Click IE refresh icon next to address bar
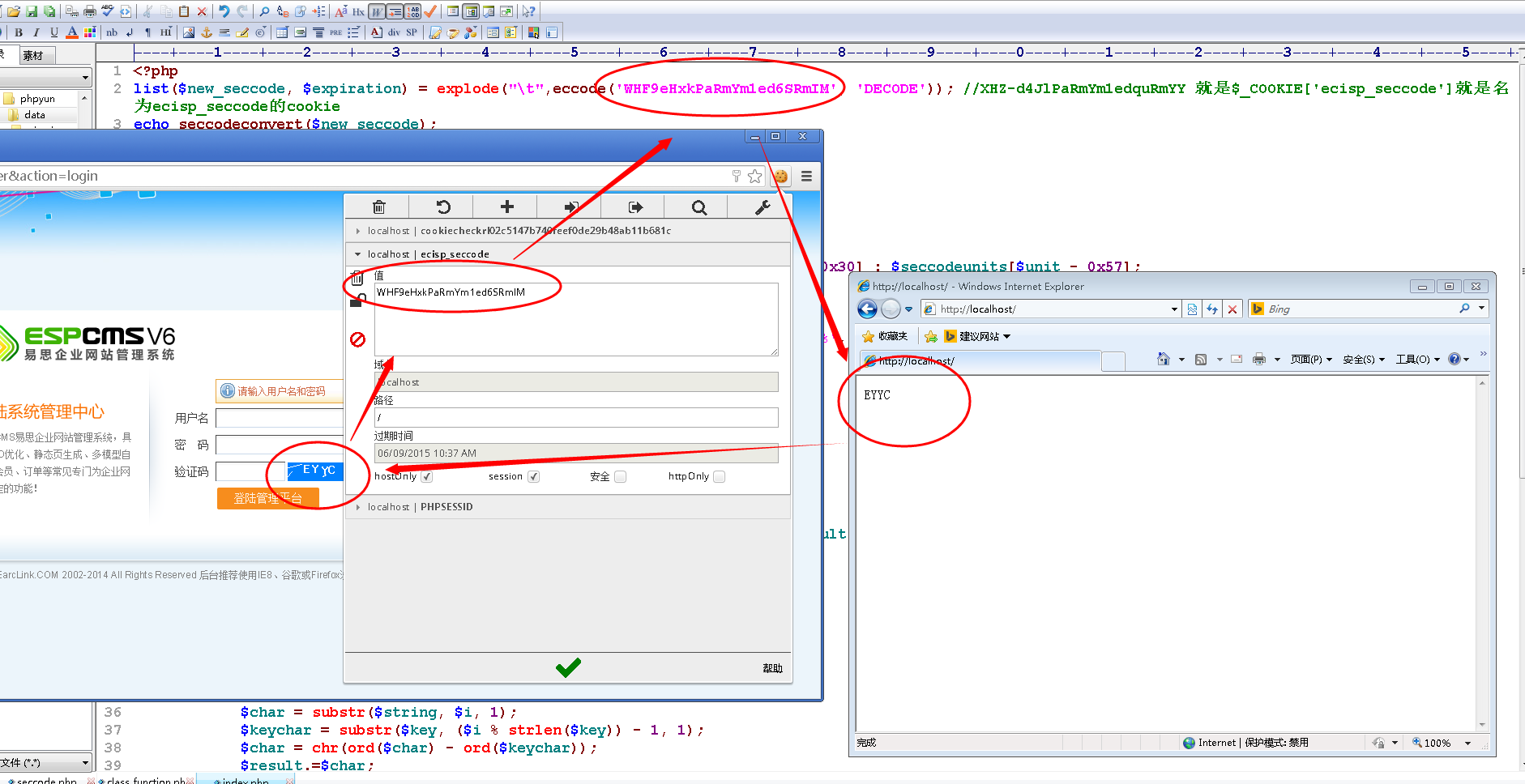Screen dimensions: 1525x784 [x=1212, y=309]
